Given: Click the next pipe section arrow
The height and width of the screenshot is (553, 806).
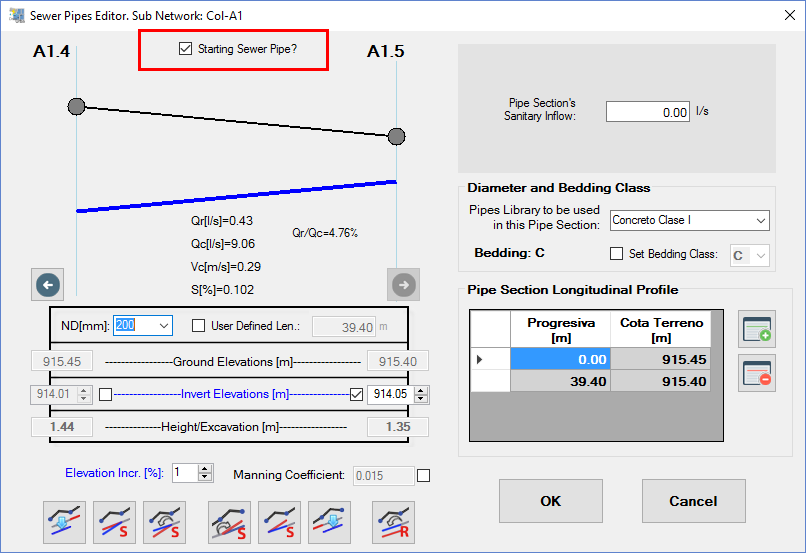Looking at the screenshot, I should [x=403, y=285].
